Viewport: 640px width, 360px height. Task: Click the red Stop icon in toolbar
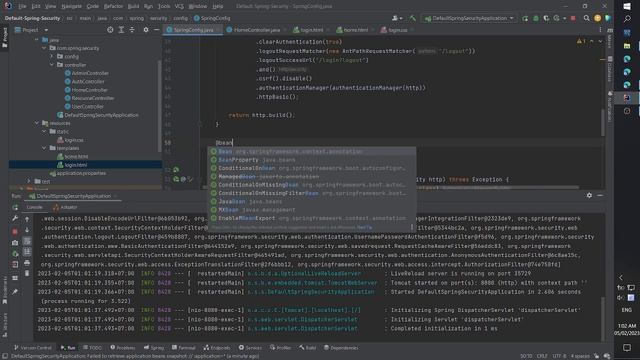point(573,18)
